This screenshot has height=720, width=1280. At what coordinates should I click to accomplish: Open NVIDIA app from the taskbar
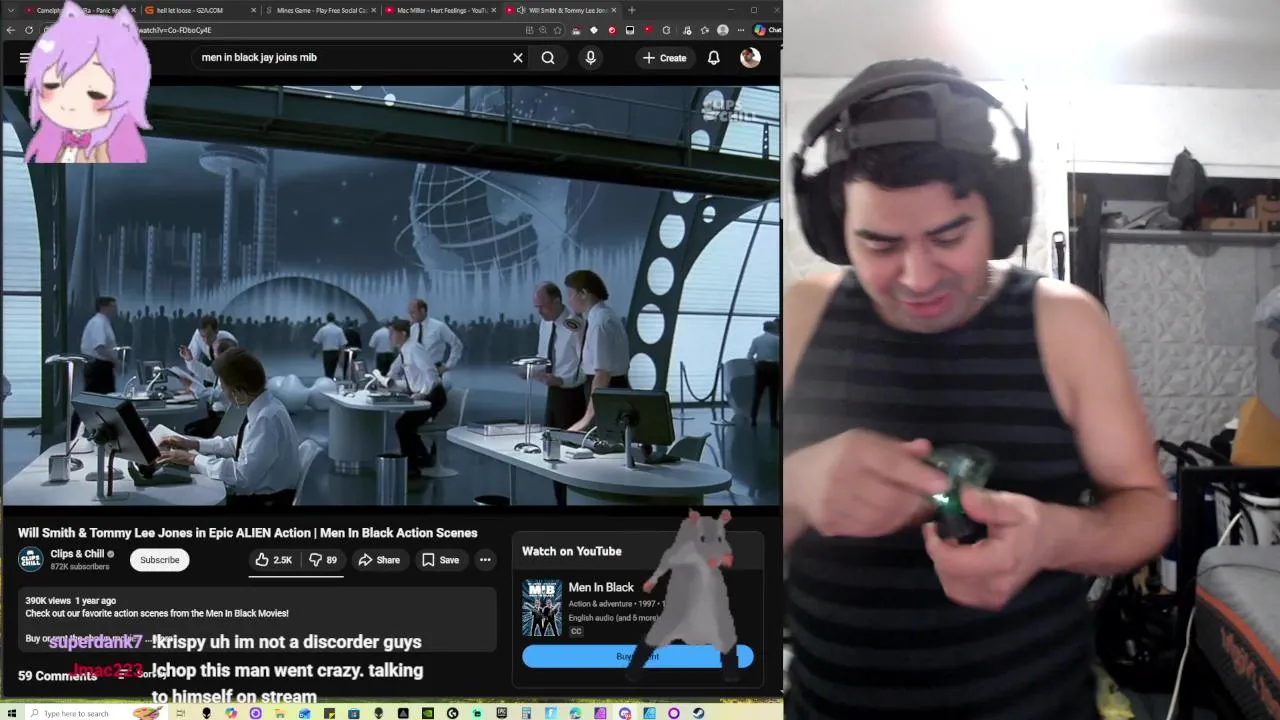pyautogui.click(x=427, y=713)
